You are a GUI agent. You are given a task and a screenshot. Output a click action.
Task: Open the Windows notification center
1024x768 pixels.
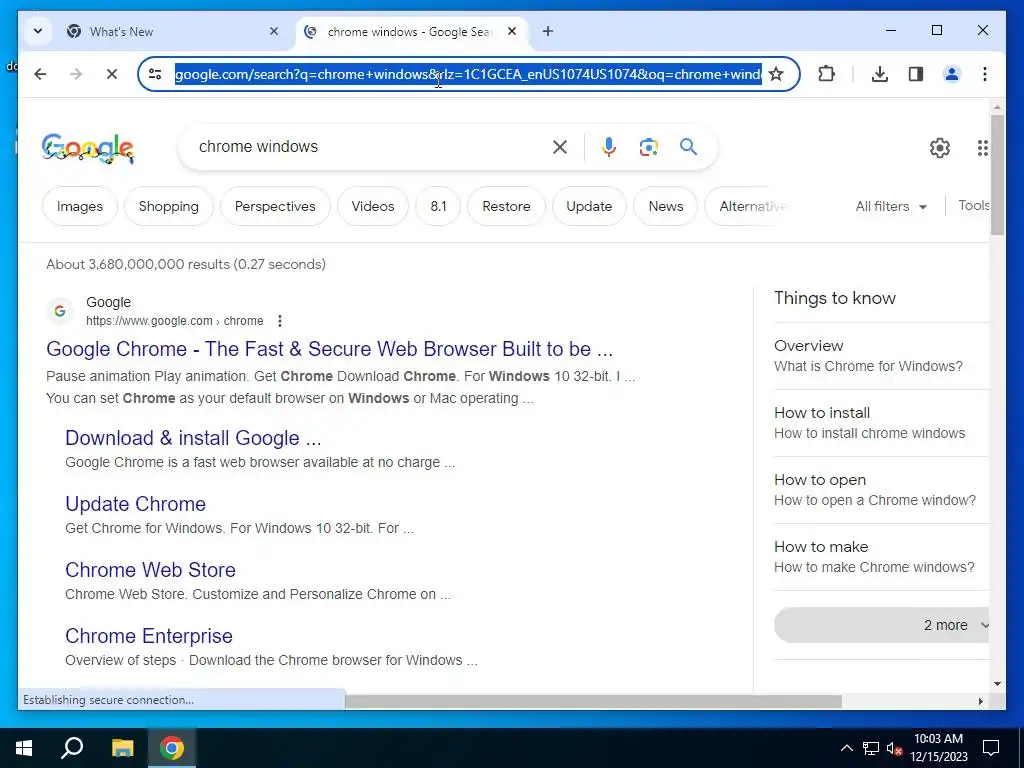(x=991, y=748)
